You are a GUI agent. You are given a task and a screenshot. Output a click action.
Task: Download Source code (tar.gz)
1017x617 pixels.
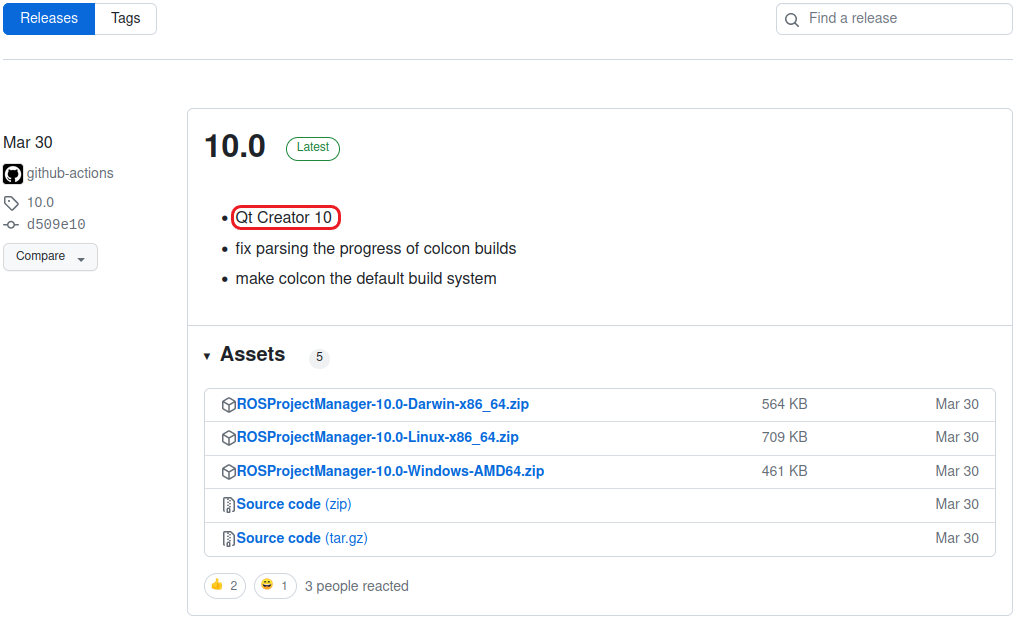tap(302, 538)
